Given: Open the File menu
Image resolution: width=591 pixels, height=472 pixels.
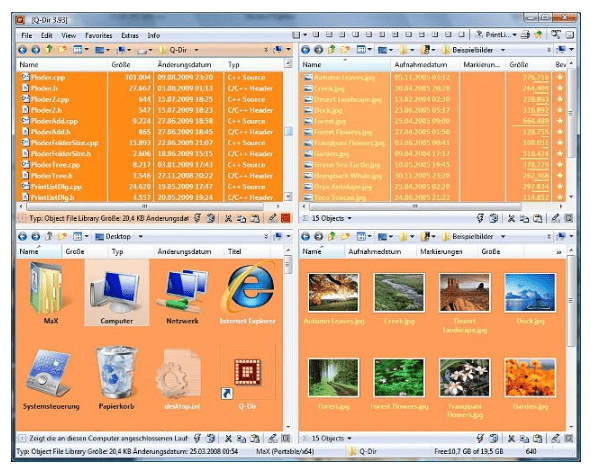Looking at the screenshot, I should pos(26,35).
